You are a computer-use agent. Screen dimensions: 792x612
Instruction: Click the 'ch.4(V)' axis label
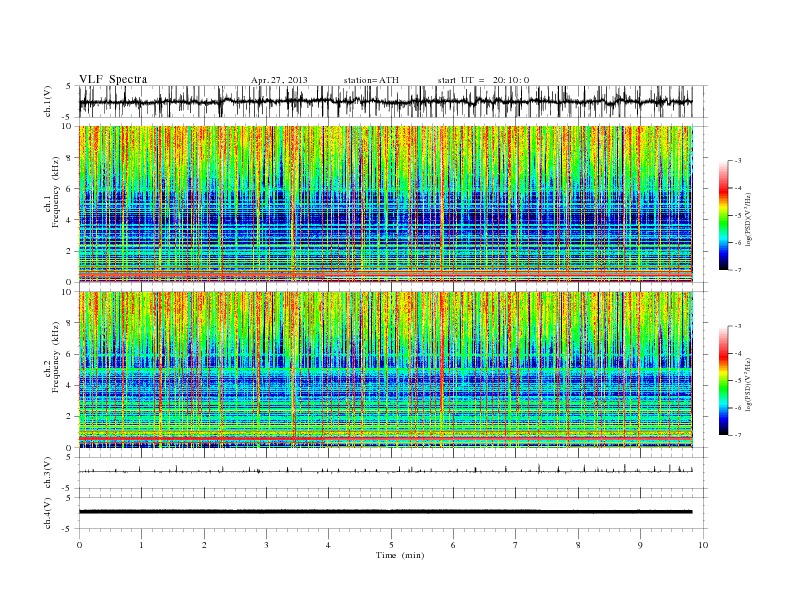(x=48, y=513)
